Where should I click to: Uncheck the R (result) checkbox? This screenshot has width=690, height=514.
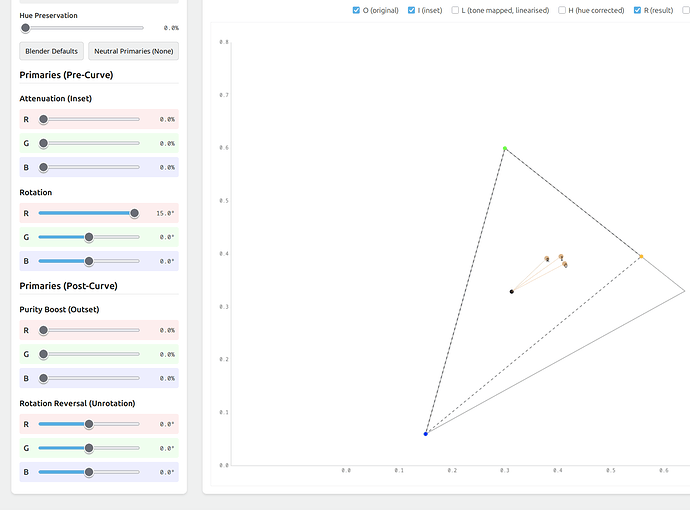(x=637, y=10)
